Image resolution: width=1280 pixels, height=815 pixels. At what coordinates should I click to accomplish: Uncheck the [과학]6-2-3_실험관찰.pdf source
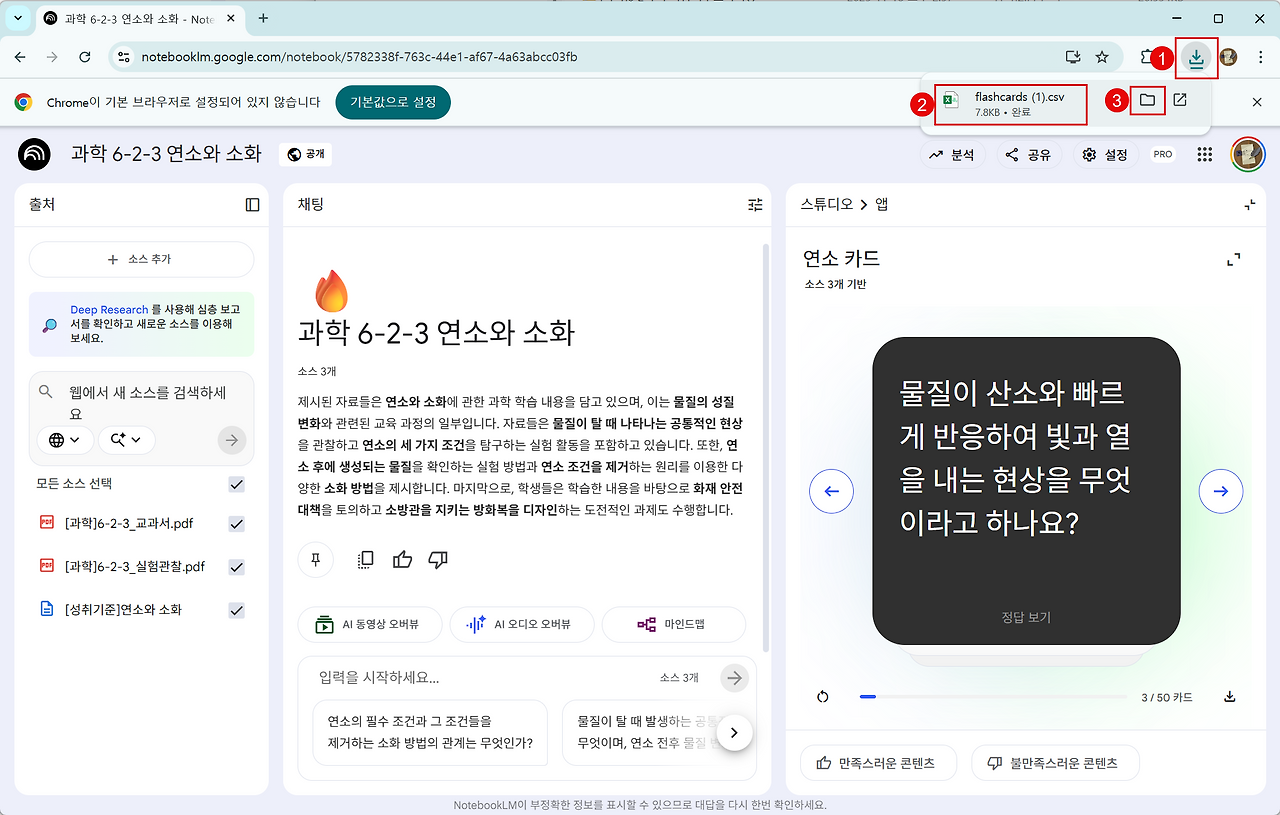[237, 567]
